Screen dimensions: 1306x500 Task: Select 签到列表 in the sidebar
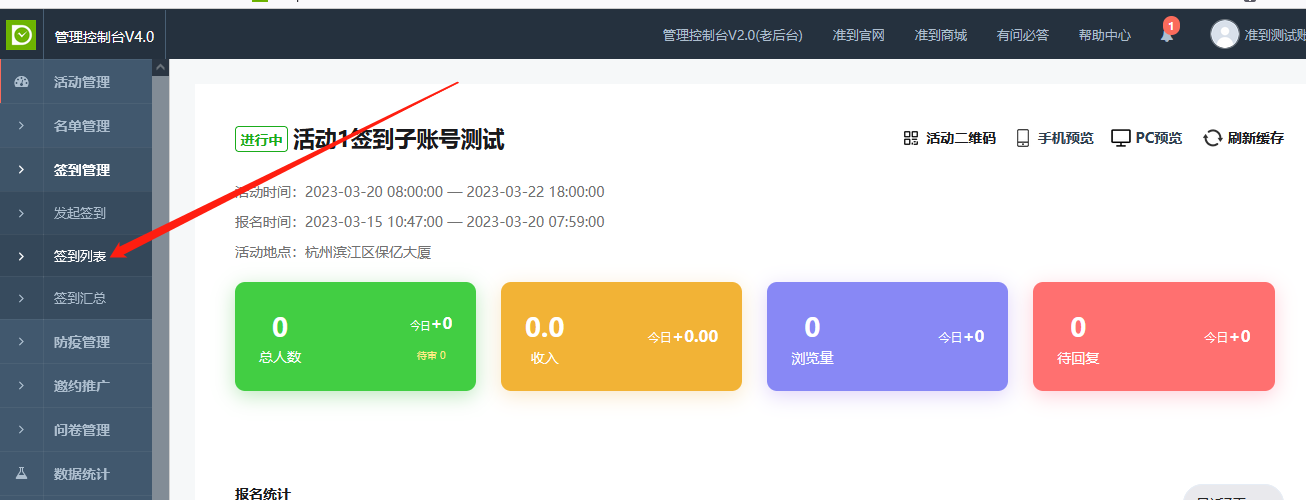coord(80,257)
